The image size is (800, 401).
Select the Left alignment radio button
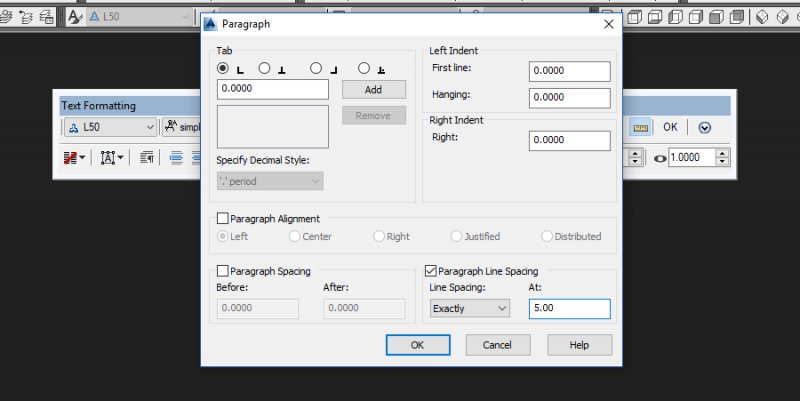pos(222,236)
